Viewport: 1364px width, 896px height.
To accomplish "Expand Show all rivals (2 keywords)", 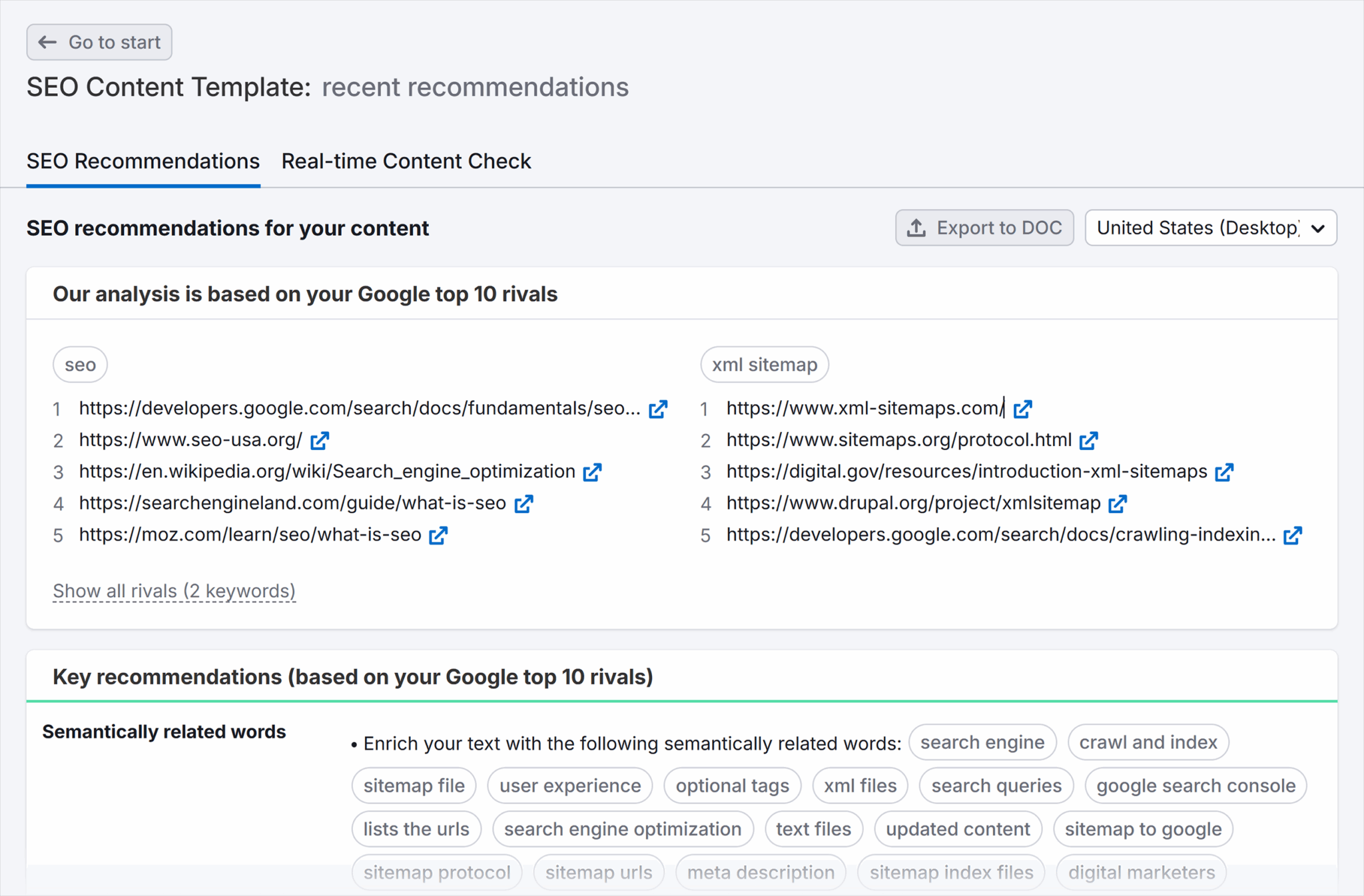I will coord(174,590).
